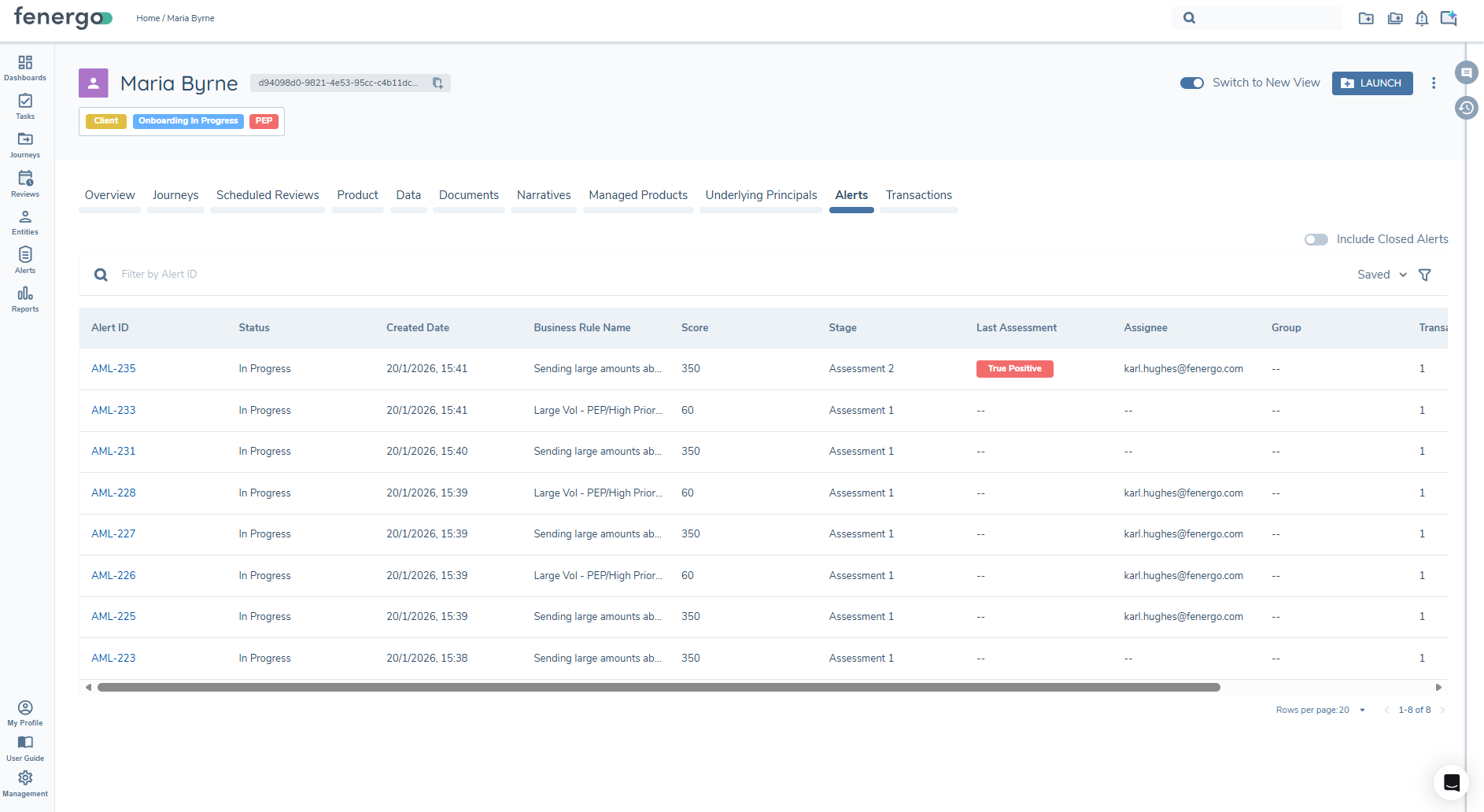Click the horizontal table scrollbar
The height and width of the screenshot is (812, 1484).
coord(658,687)
